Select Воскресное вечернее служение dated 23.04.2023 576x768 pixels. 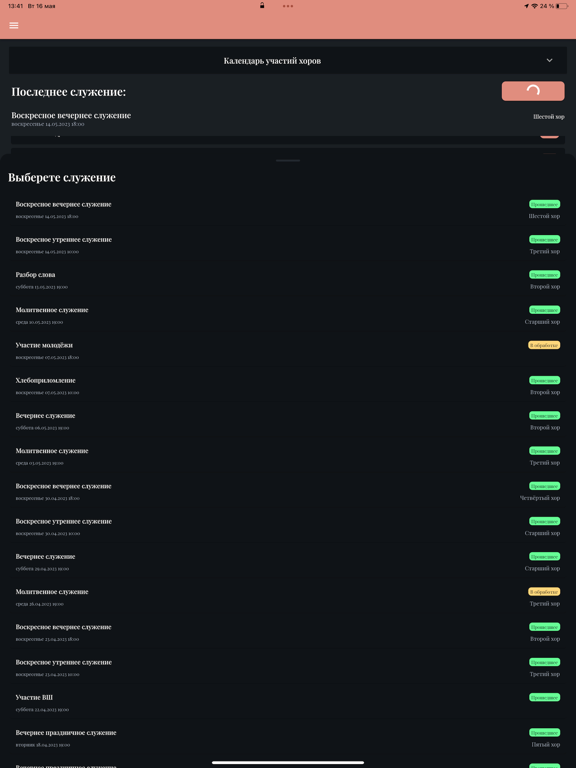[x=288, y=632]
